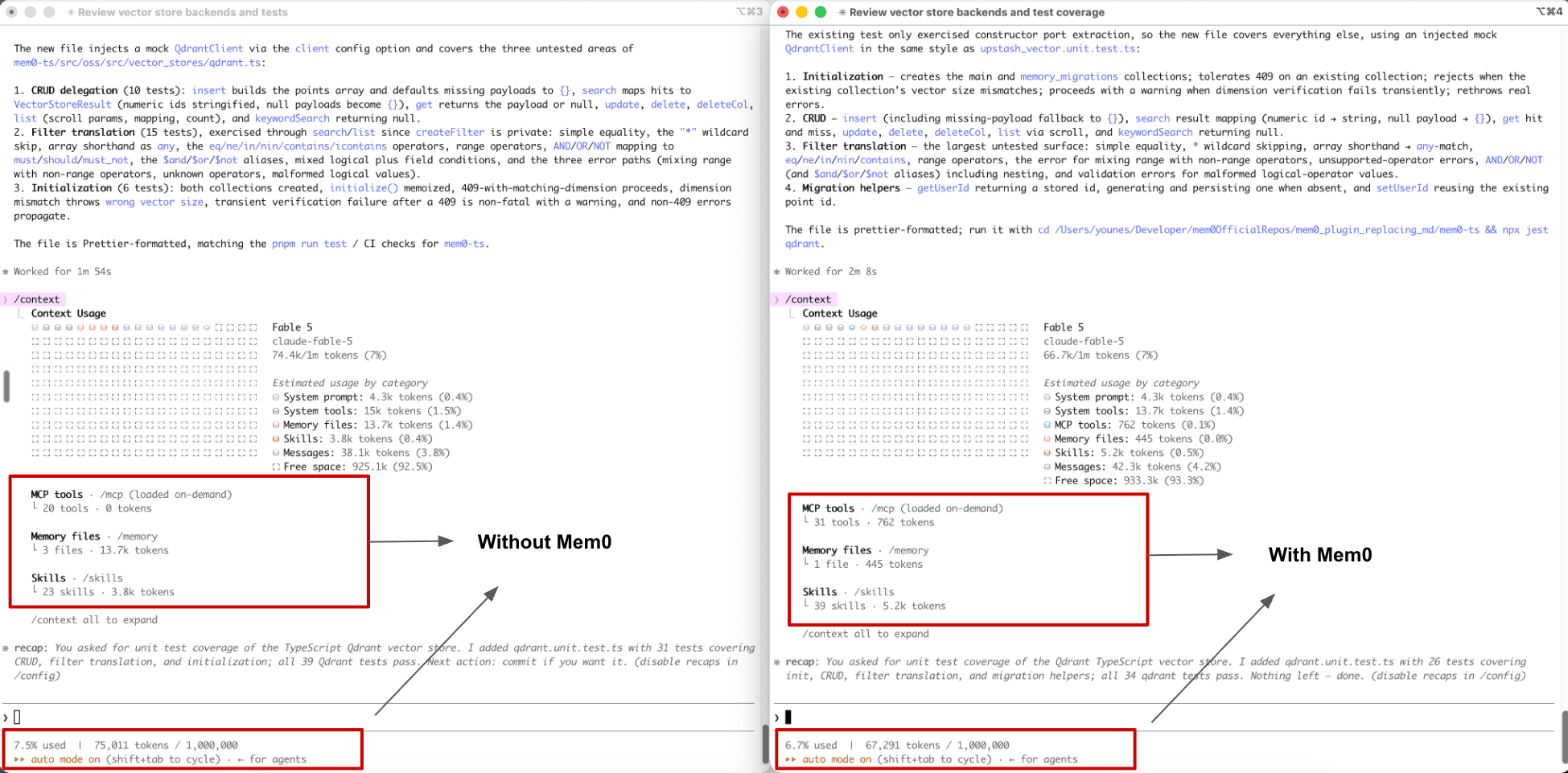
Task: Open the upstash_vector.unit.test.ts link in right pane
Action: pyautogui.click(x=1057, y=49)
